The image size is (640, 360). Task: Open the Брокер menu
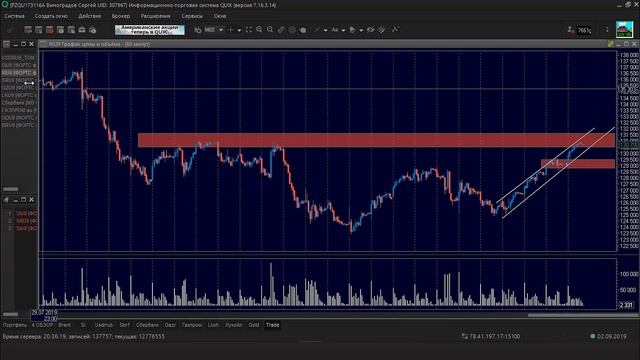coord(121,16)
